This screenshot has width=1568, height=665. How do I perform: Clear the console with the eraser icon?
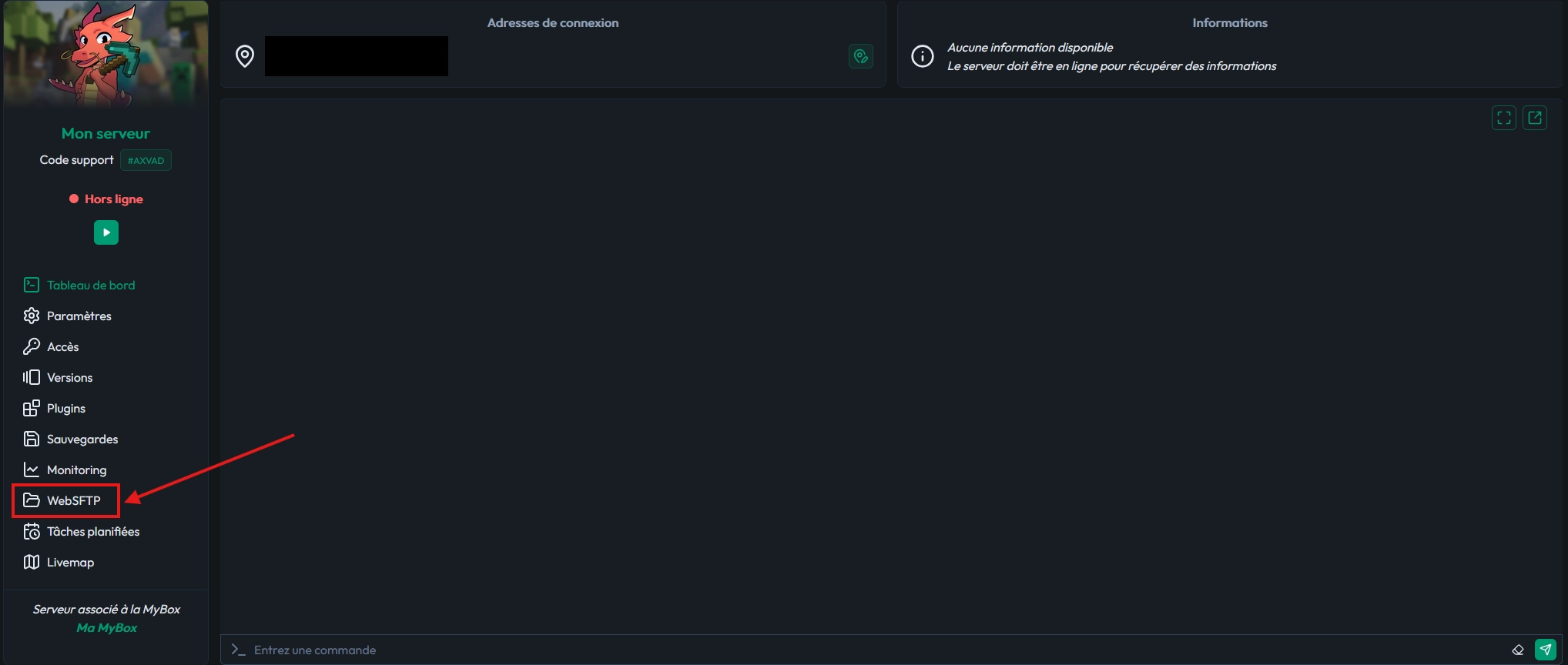click(1517, 650)
